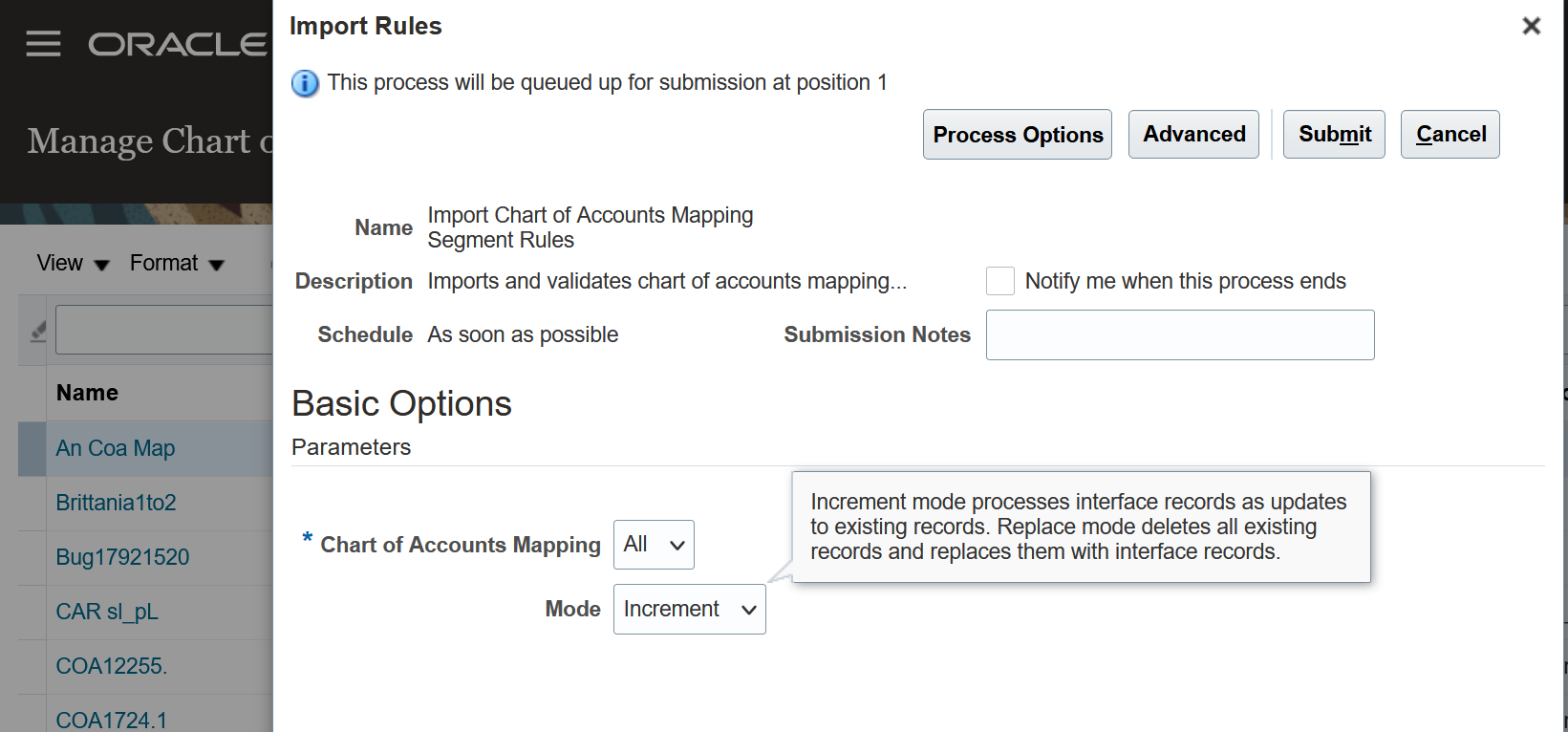Click the query-by-example edit icon

click(x=38, y=331)
